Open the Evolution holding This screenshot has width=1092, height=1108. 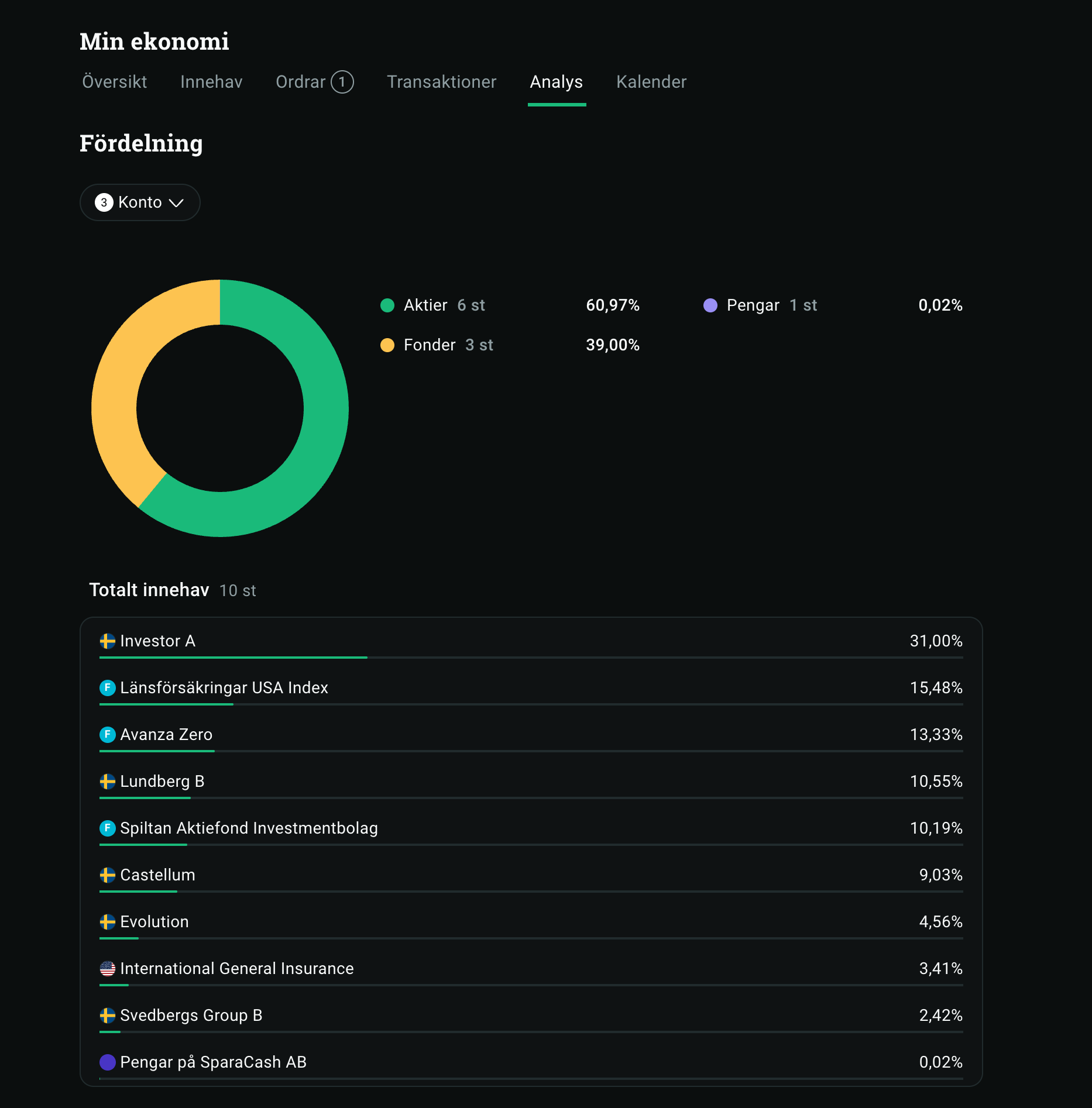click(x=531, y=924)
